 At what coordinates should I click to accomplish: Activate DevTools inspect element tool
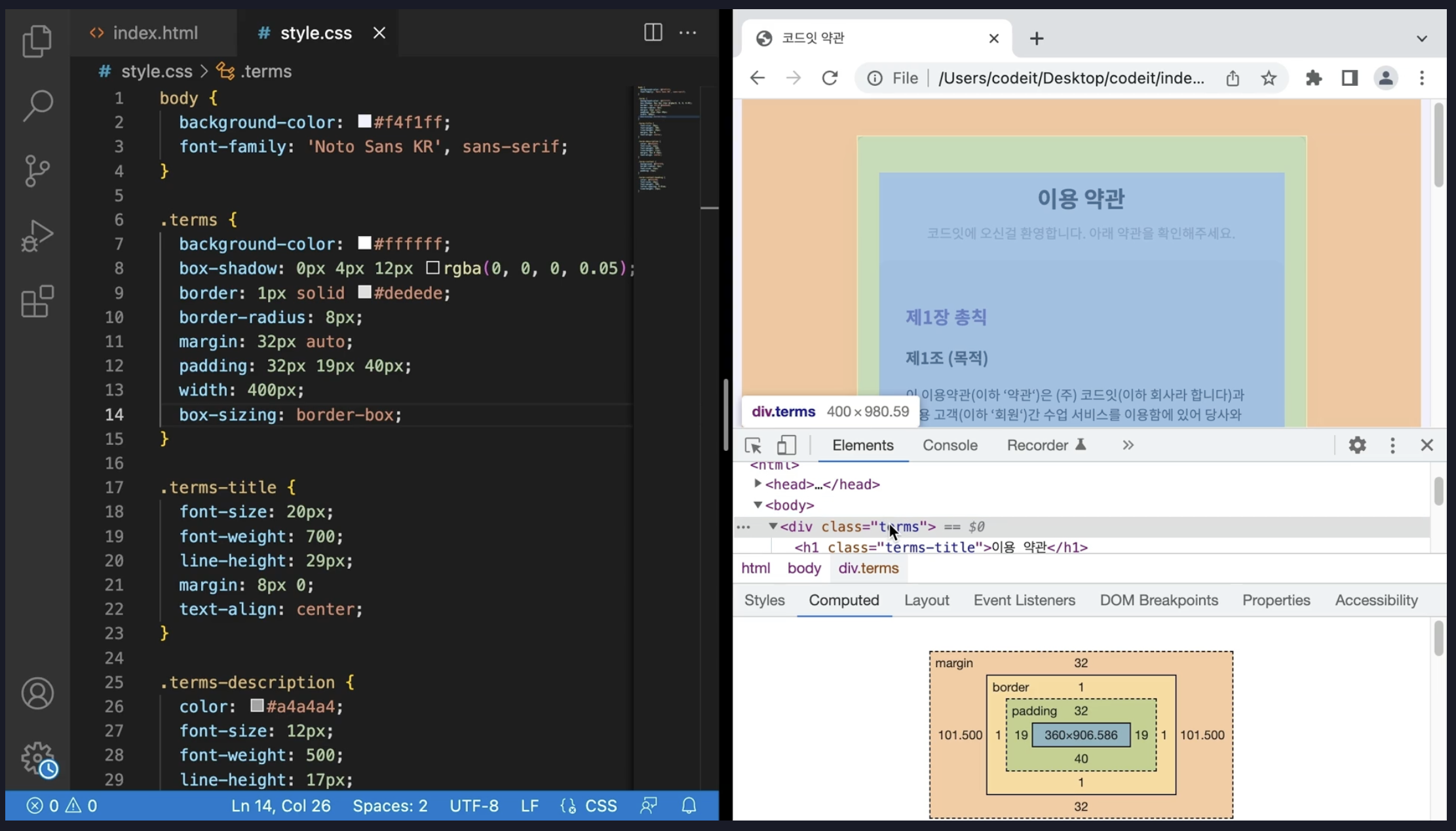pos(753,445)
